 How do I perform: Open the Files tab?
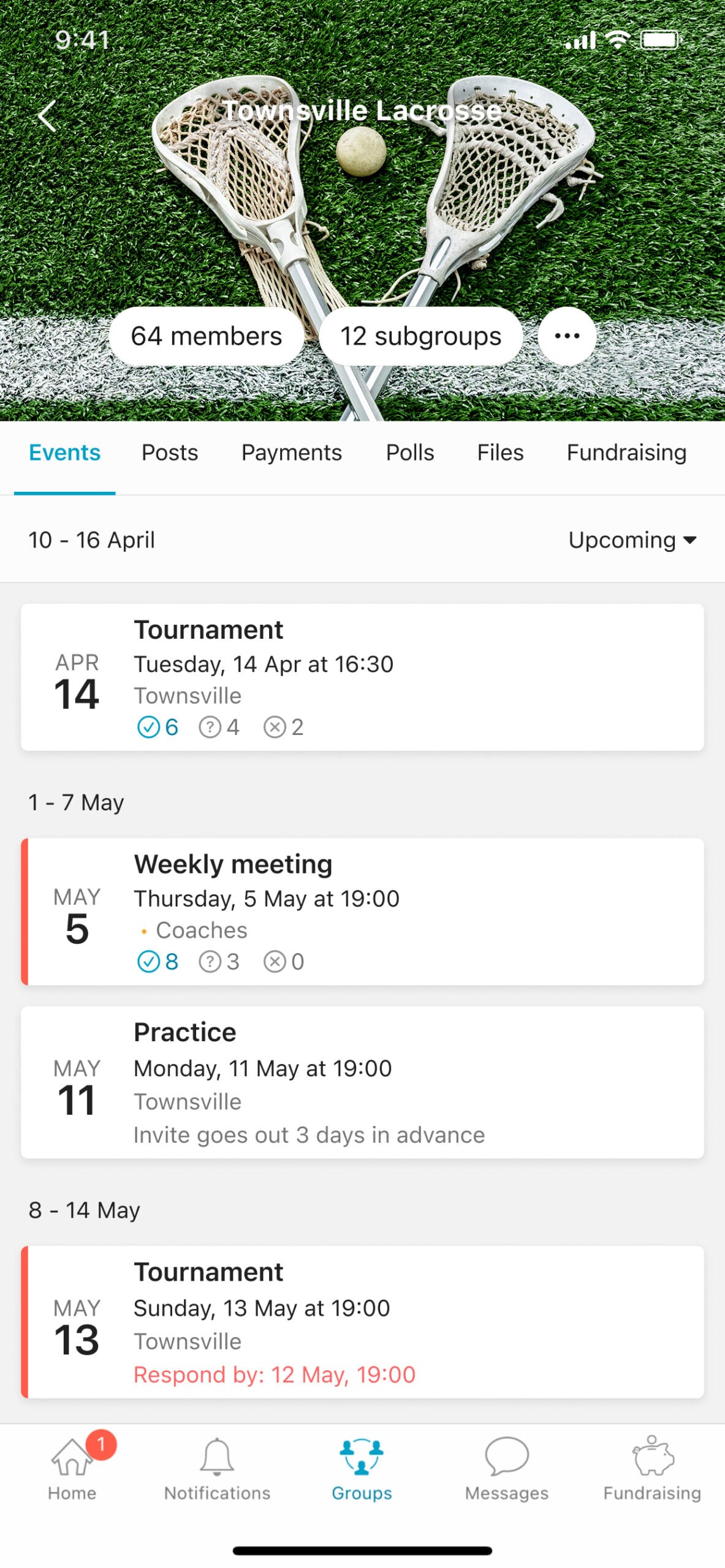point(500,453)
